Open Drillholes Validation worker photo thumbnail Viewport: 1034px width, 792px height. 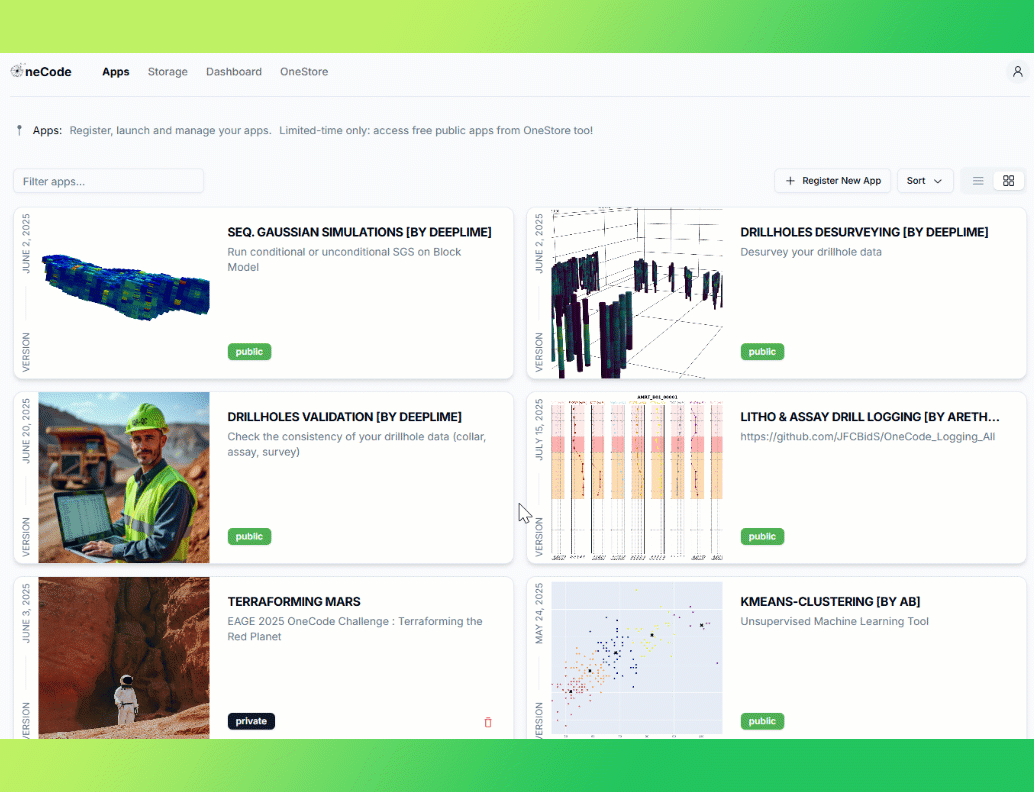coord(124,477)
